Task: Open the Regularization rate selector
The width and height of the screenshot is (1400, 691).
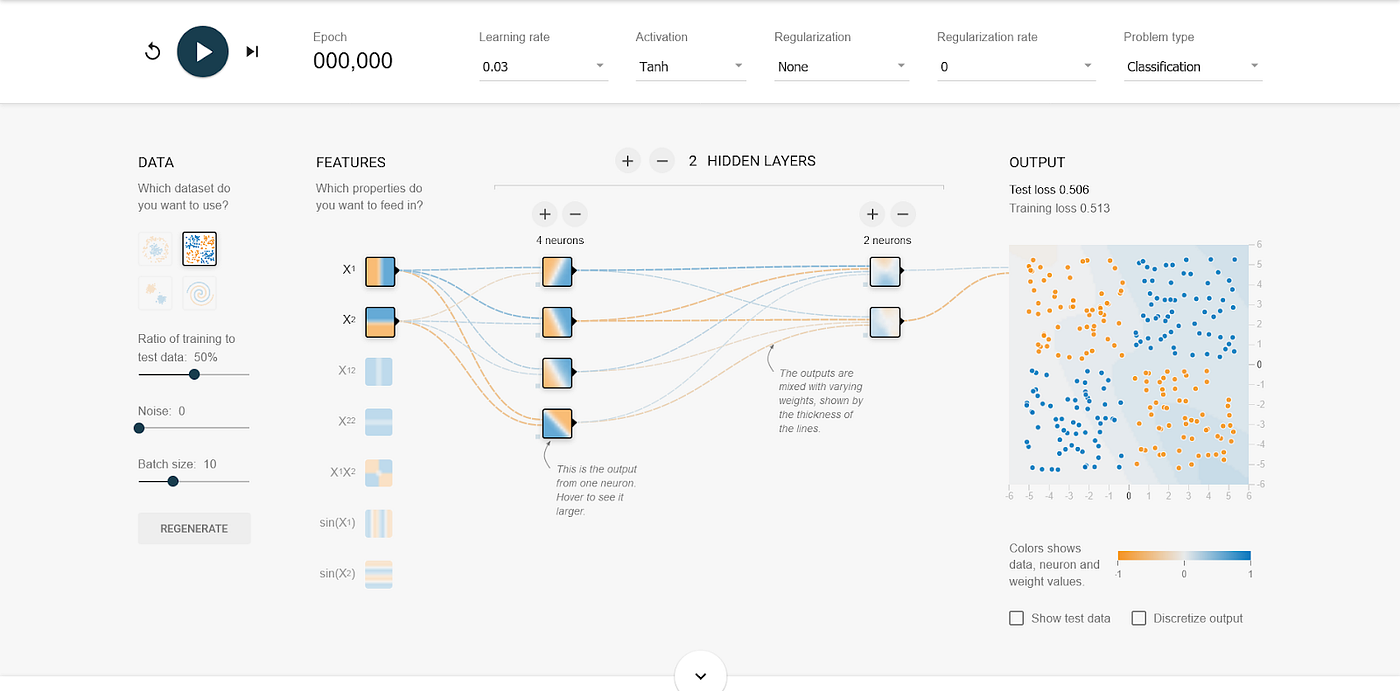Action: (x=1015, y=66)
